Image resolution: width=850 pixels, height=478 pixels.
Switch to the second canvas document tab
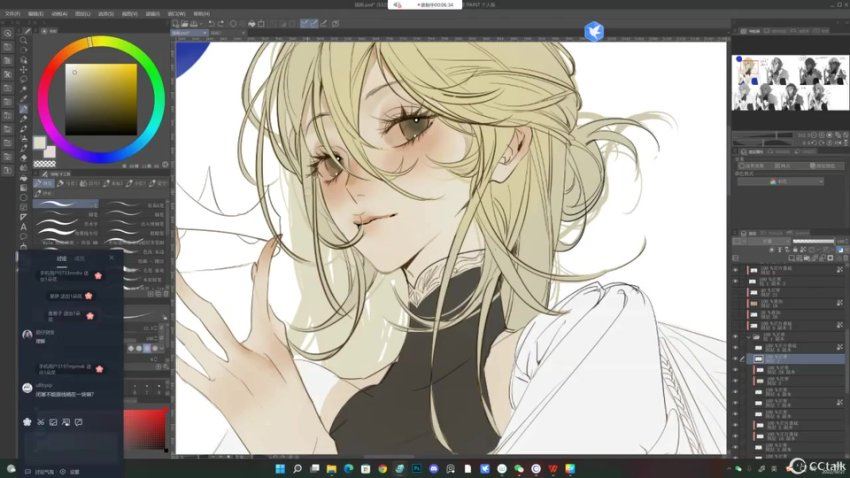point(228,33)
